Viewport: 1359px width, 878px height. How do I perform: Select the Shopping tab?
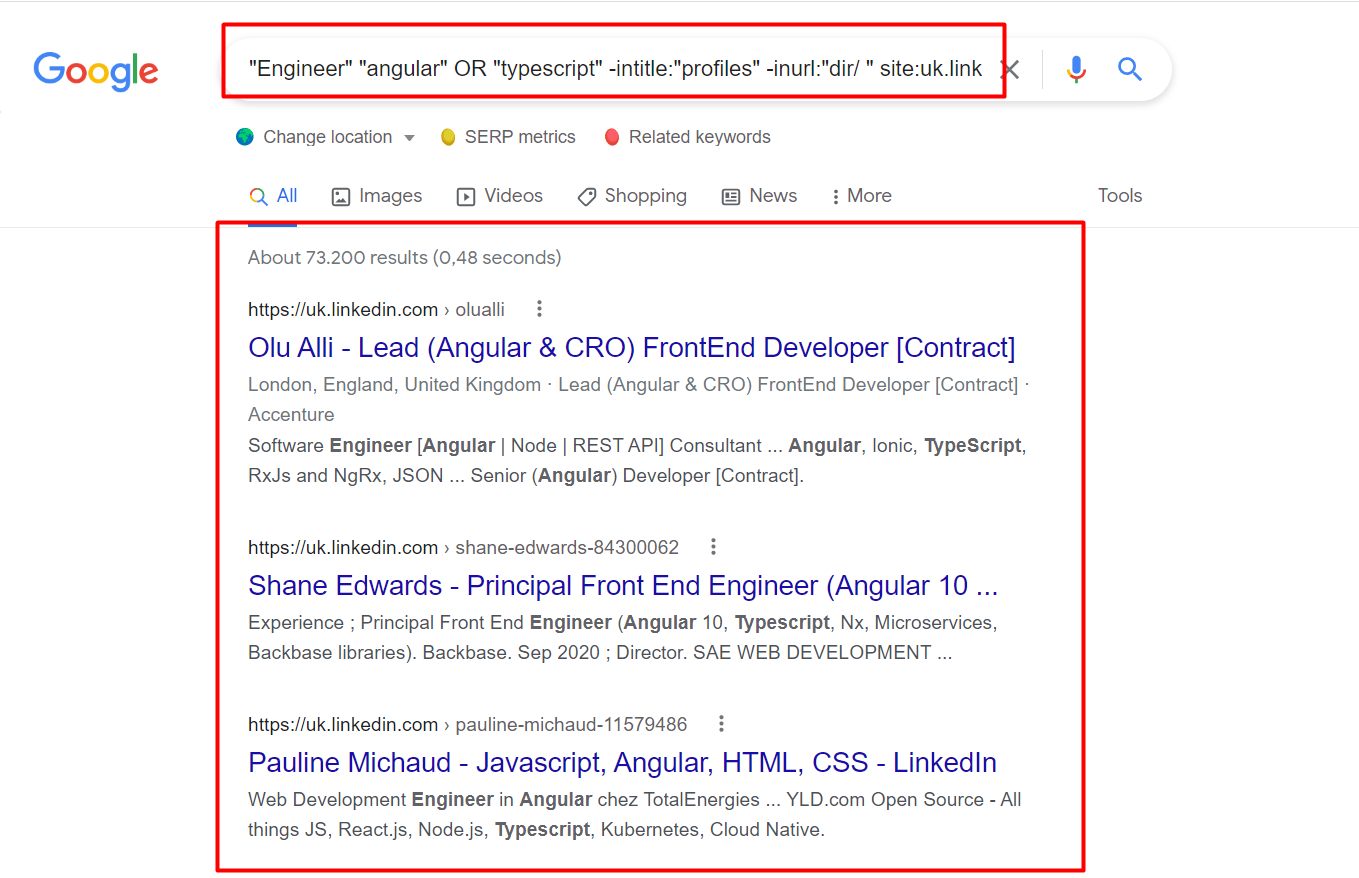632,196
